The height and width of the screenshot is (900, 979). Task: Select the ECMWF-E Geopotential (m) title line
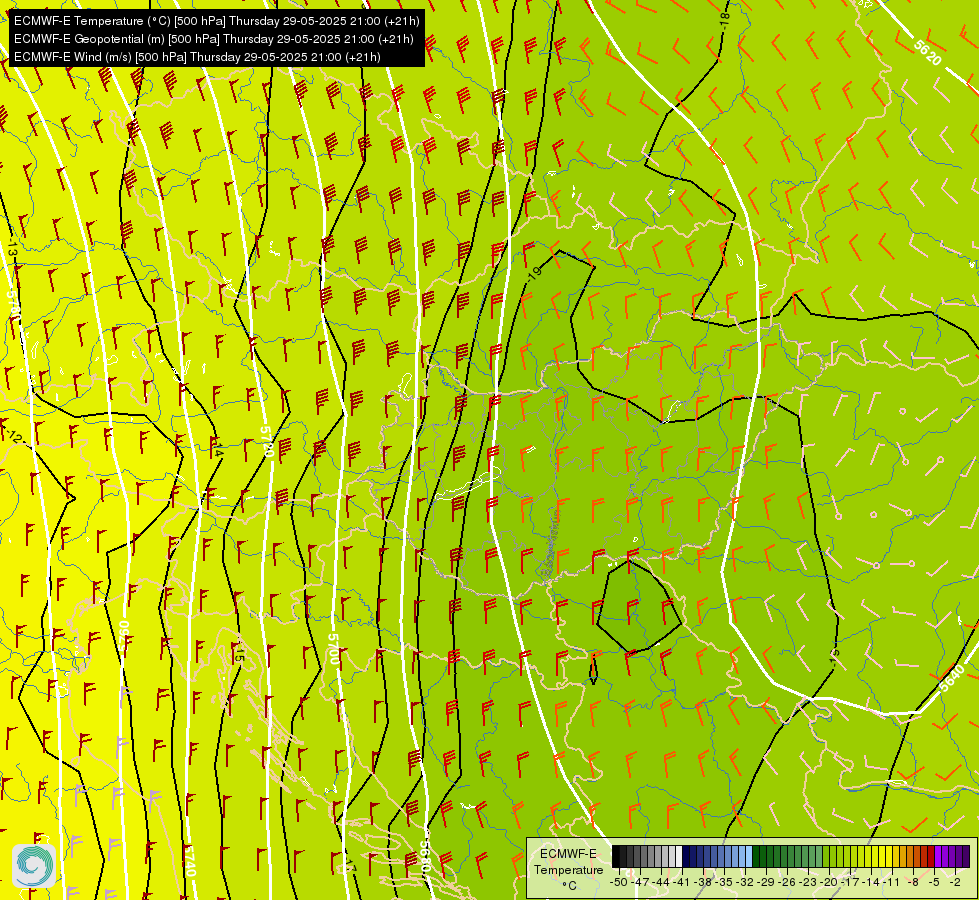[x=214, y=39]
